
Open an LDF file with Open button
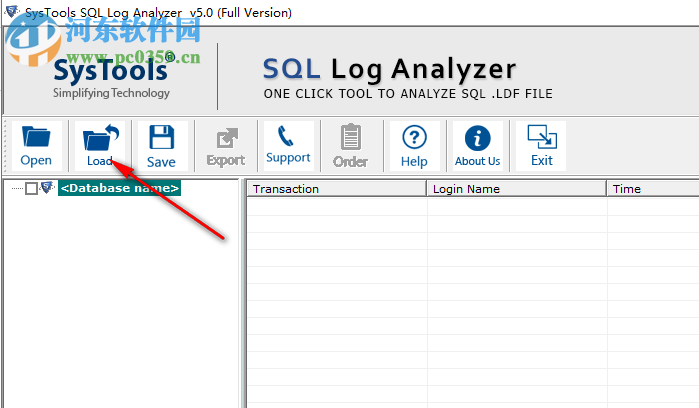(36, 146)
